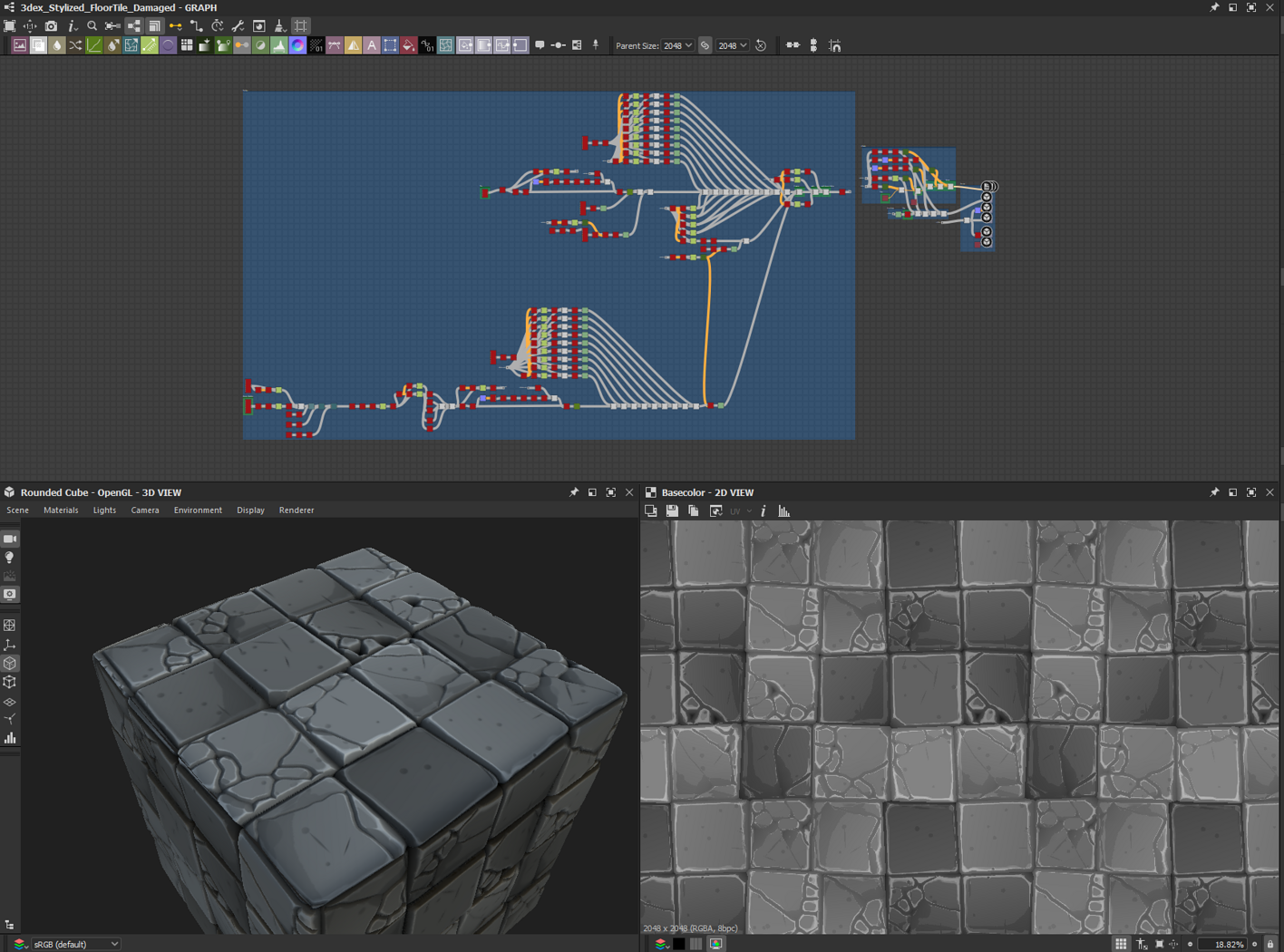Screen dimensions: 1284x952
Task: Toggle the camera icon in 3D view sidebar
Action: point(10,539)
